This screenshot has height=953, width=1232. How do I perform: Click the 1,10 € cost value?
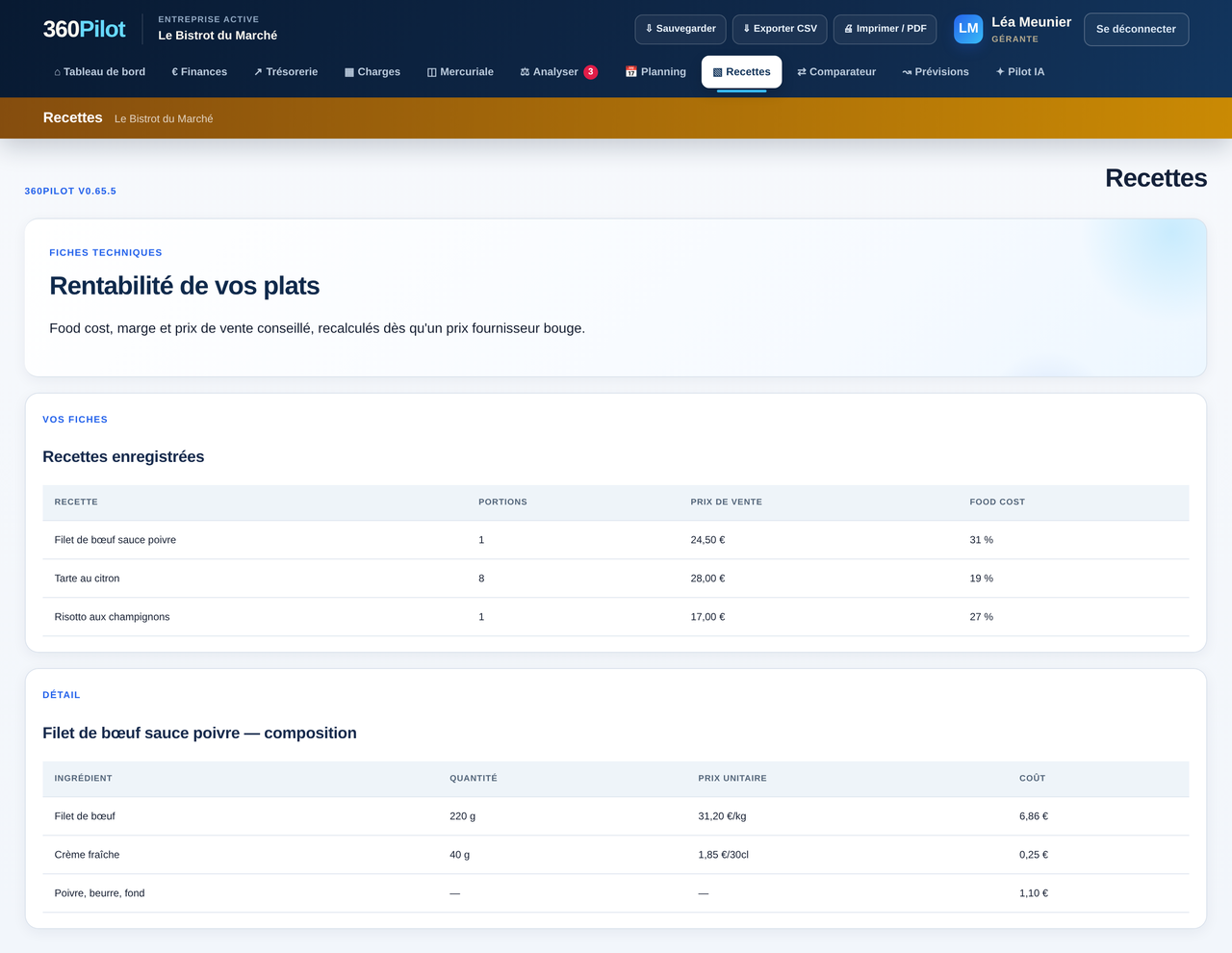1034,893
